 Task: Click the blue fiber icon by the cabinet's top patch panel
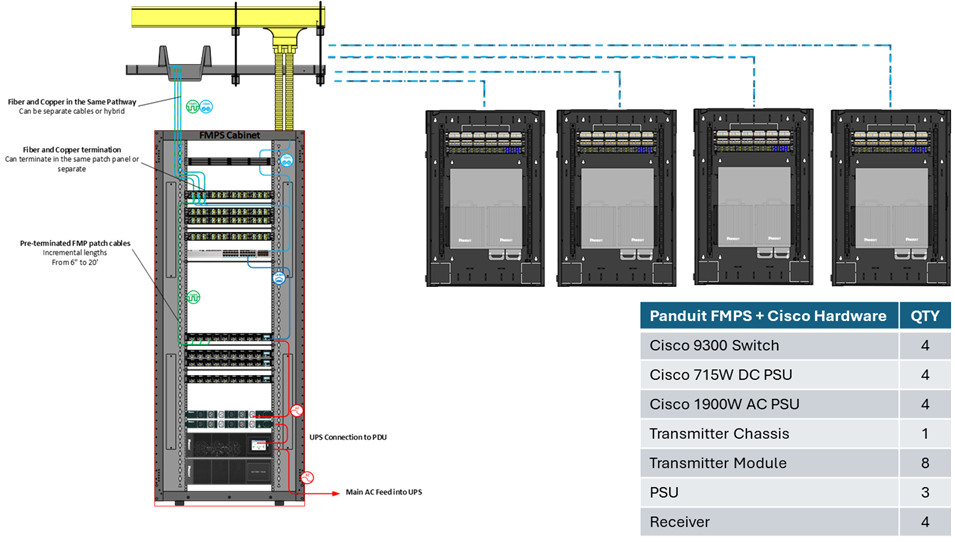click(x=286, y=160)
